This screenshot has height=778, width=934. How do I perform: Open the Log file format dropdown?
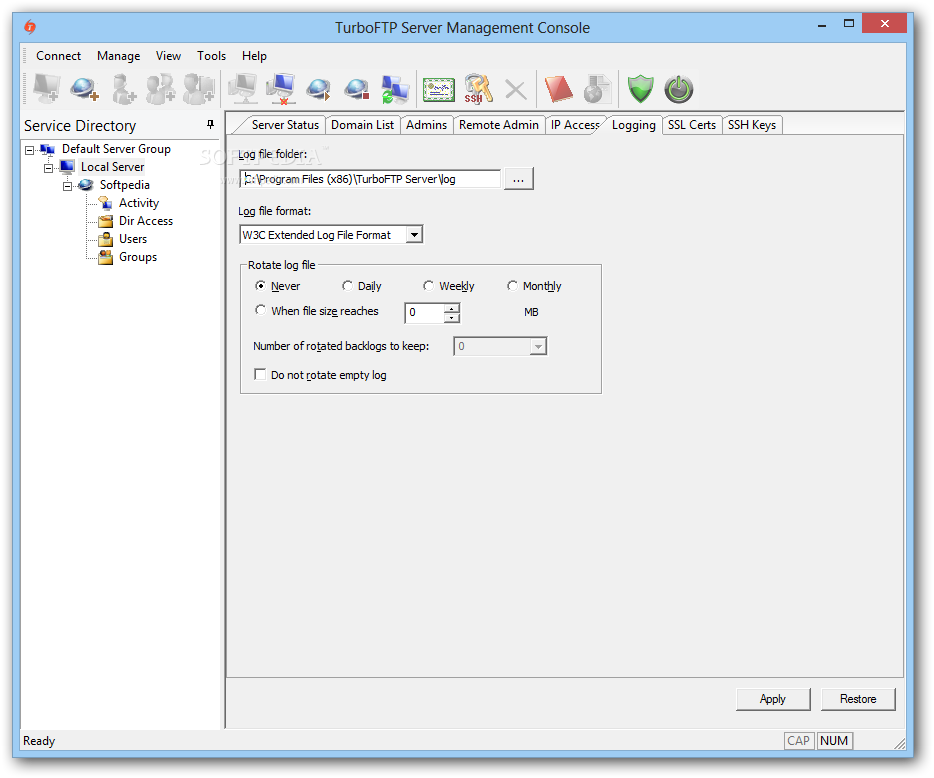(x=414, y=235)
